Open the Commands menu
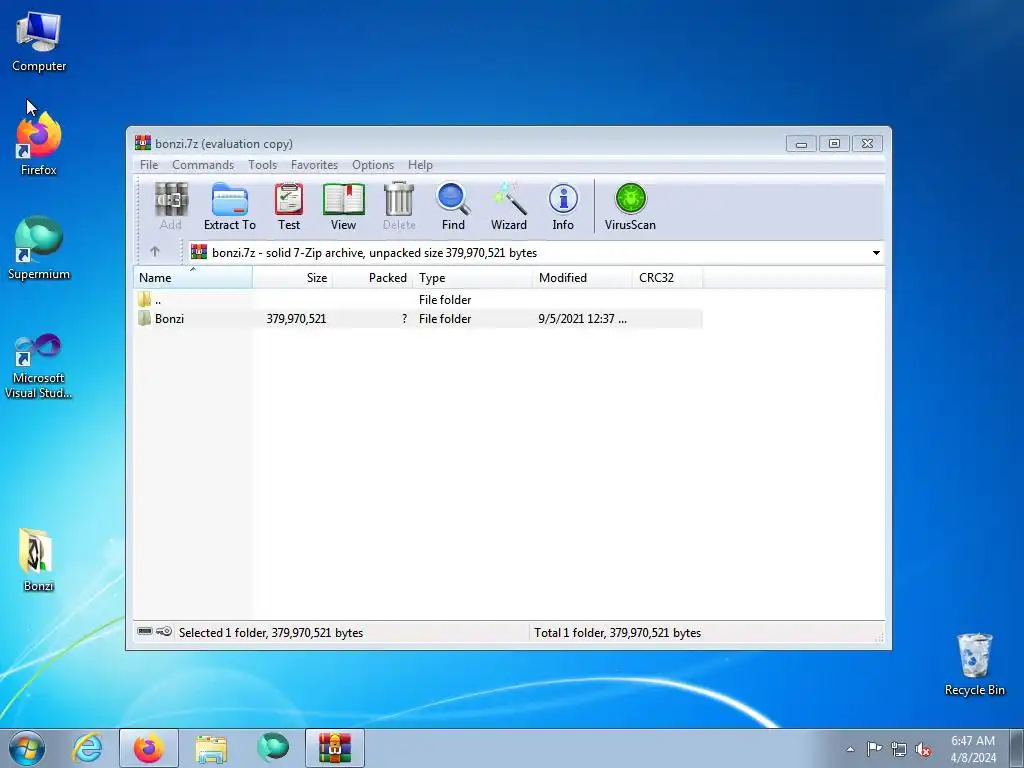 203,165
